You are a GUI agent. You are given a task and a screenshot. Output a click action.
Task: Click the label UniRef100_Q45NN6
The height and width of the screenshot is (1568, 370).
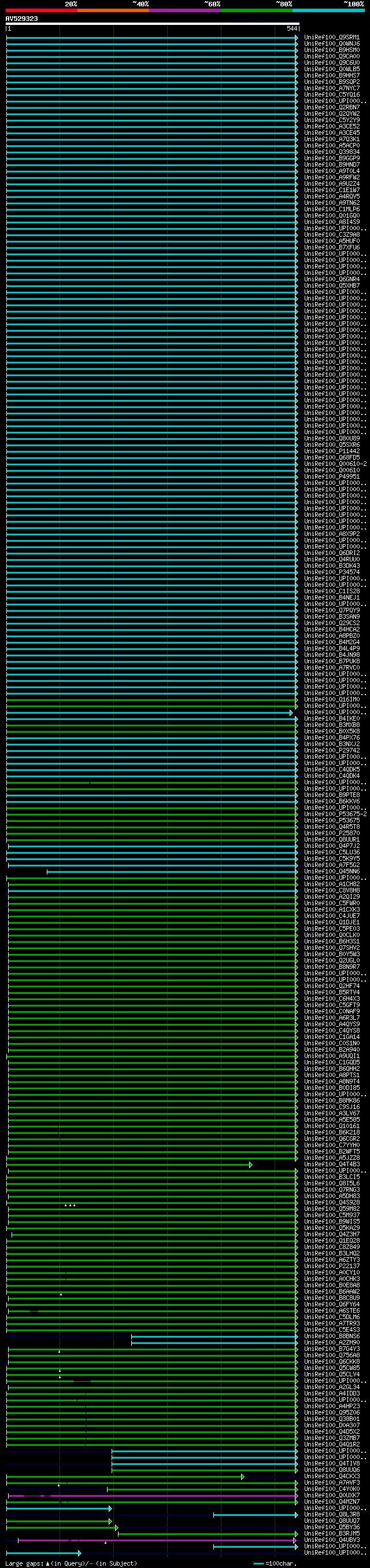(332, 872)
